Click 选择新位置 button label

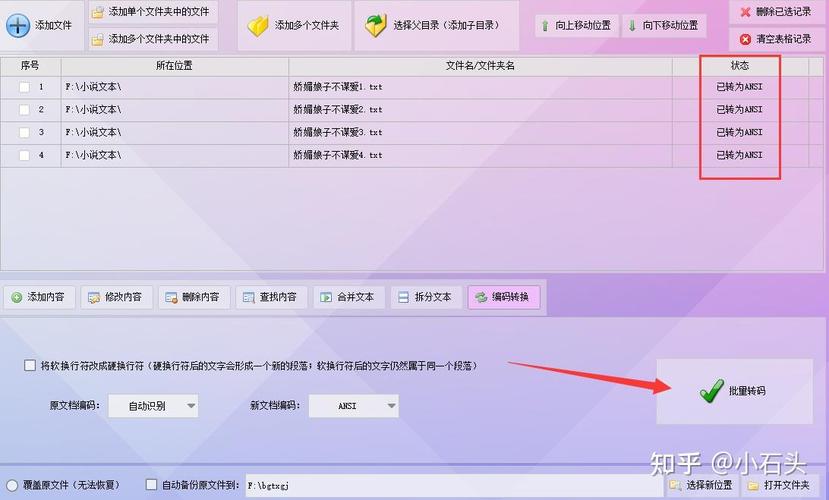[709, 485]
